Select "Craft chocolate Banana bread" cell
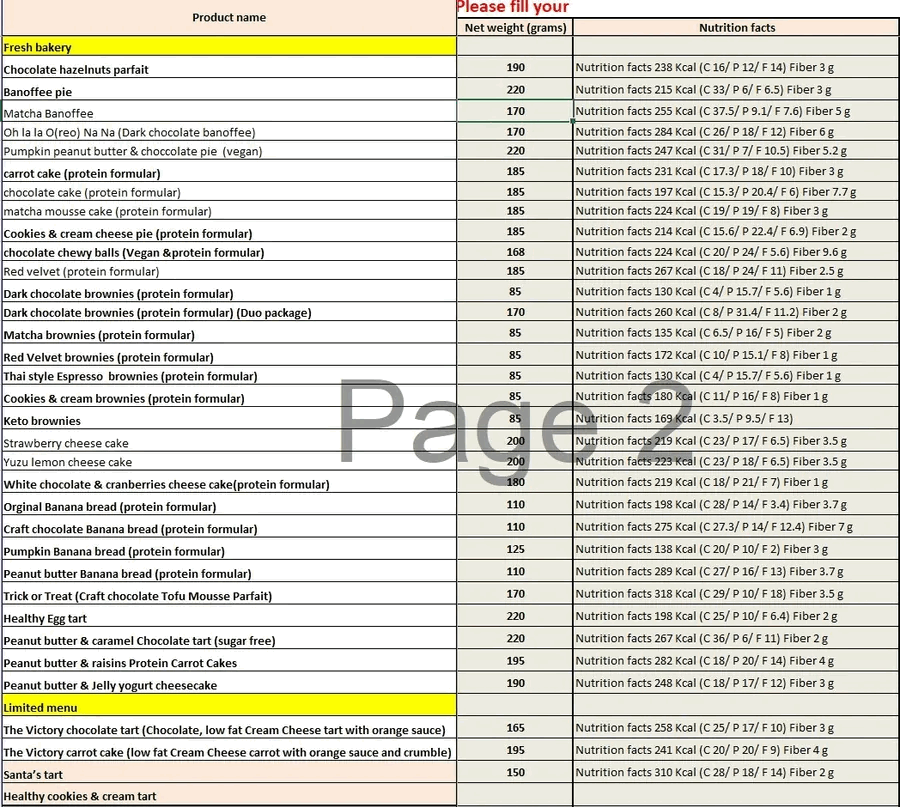The width and height of the screenshot is (900, 807). [229, 527]
